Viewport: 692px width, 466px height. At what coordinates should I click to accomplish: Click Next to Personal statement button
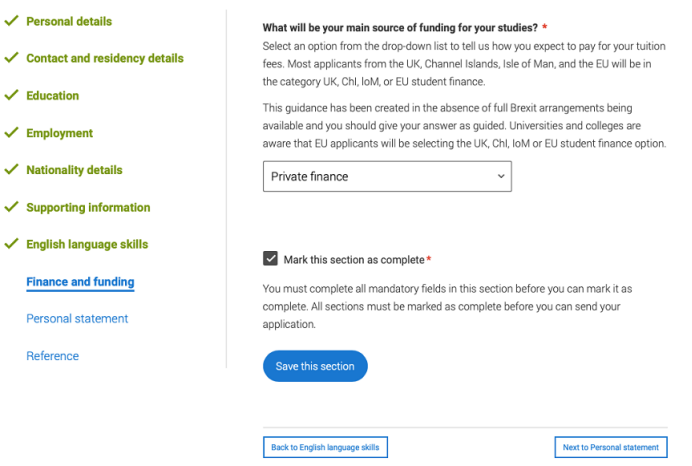[611, 447]
